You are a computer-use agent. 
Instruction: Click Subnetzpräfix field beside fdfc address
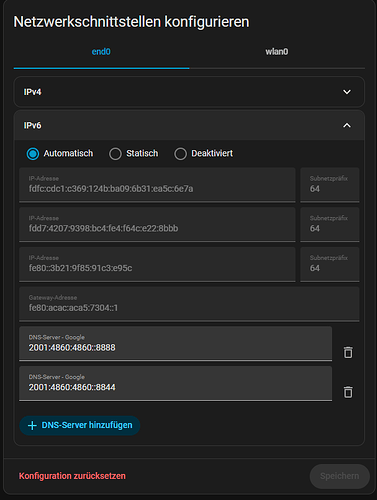point(330,185)
